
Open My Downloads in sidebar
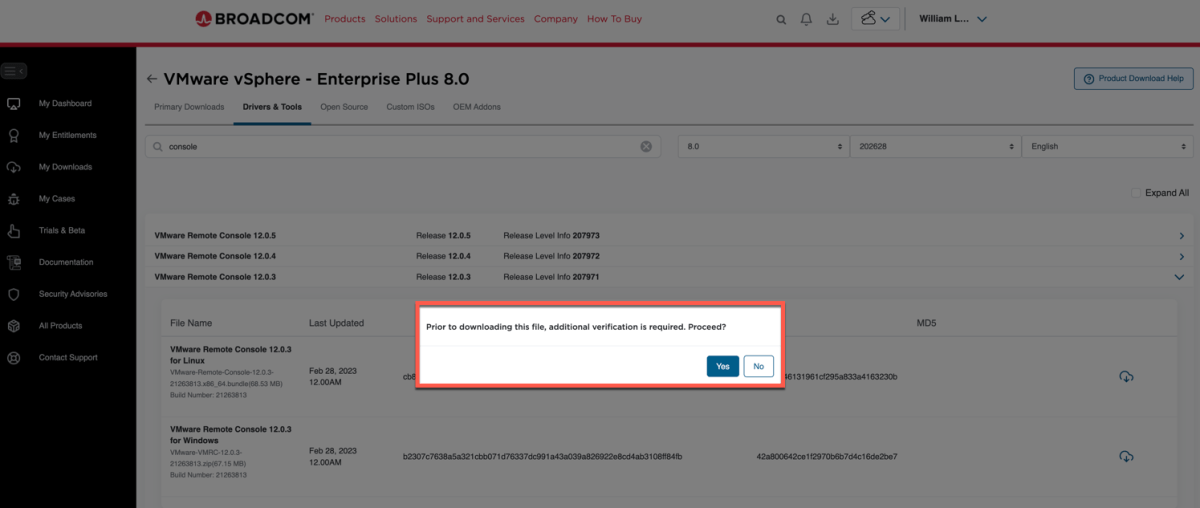pyautogui.click(x=65, y=167)
